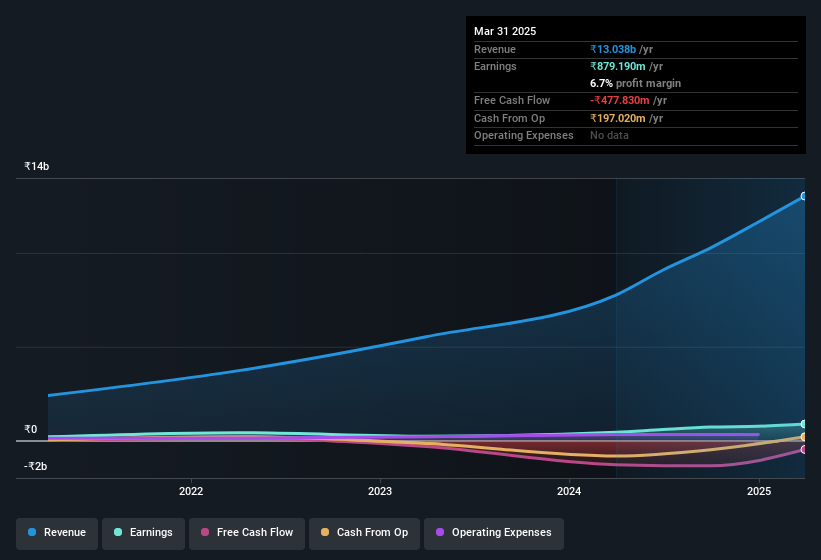Click the Mar 31 2025 tooltip date

[x=505, y=31]
